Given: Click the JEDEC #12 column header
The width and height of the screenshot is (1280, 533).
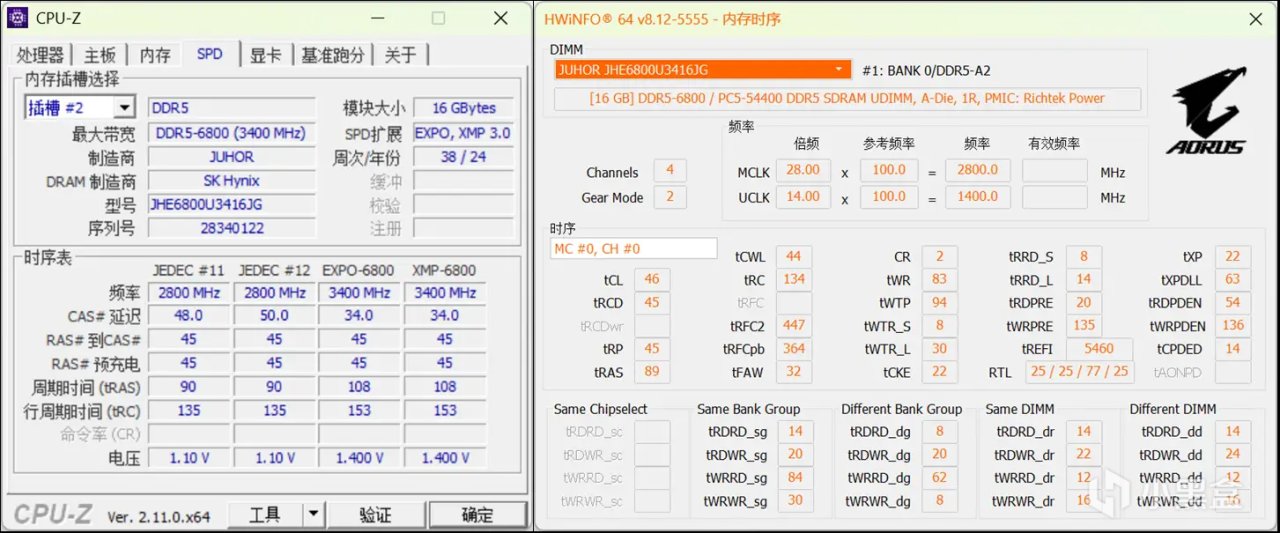Looking at the screenshot, I should coord(274,270).
